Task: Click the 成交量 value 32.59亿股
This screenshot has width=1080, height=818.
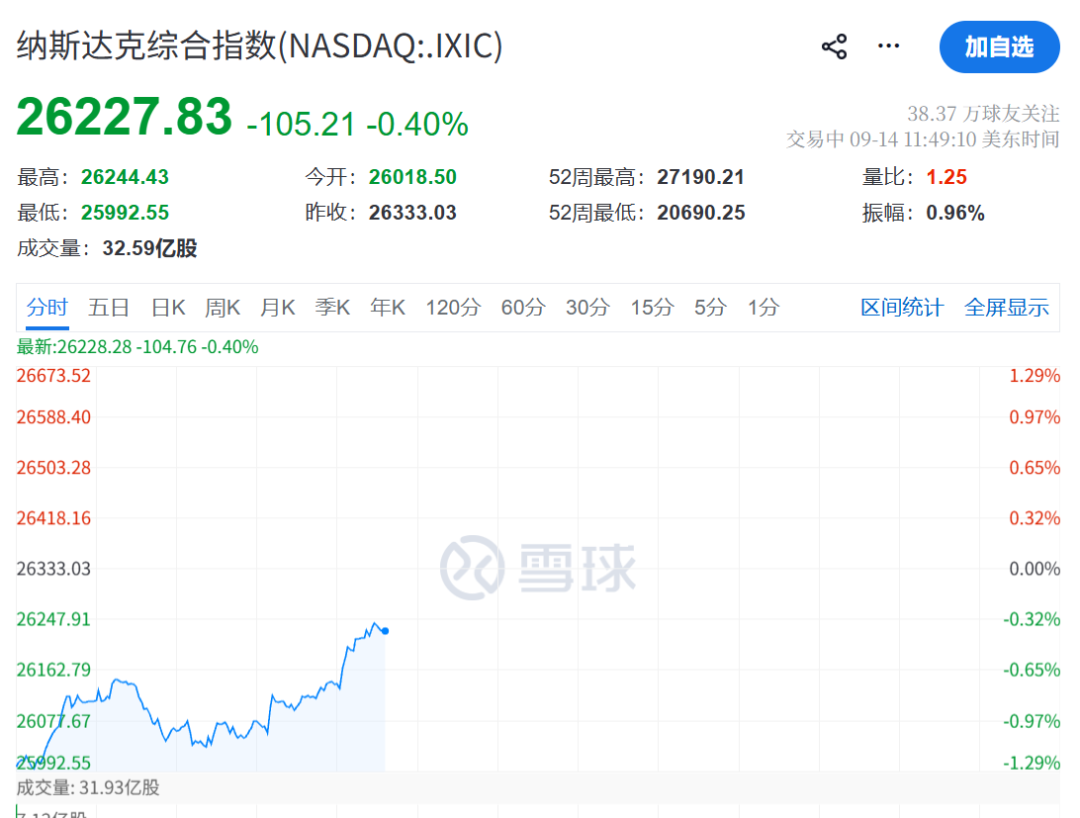Action: (149, 248)
